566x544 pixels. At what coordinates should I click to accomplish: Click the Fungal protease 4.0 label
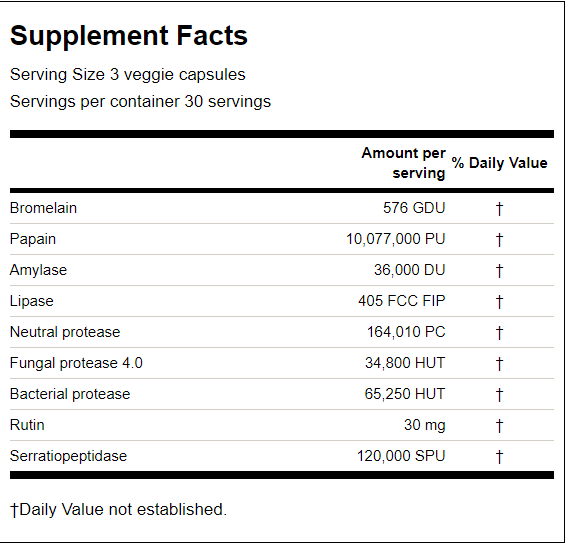click(x=76, y=363)
